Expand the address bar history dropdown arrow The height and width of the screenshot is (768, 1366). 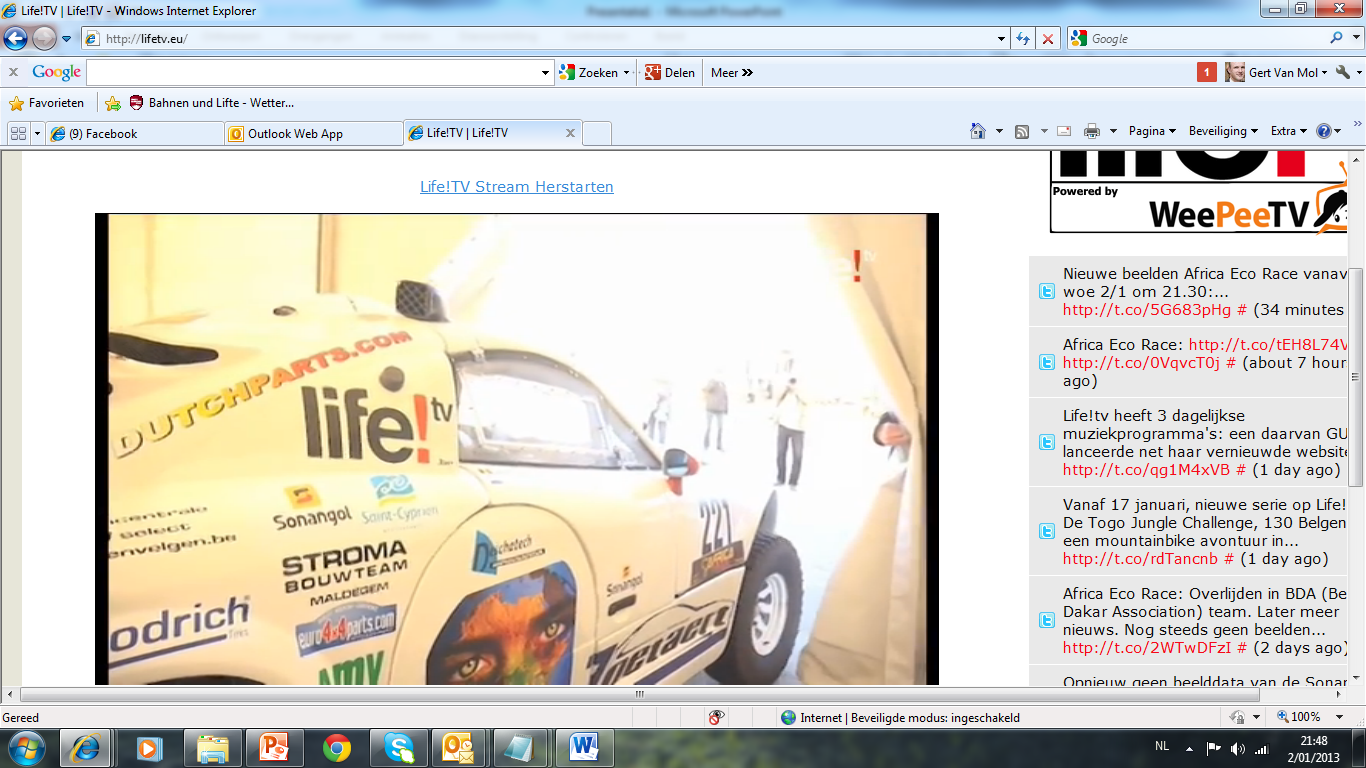point(1002,39)
